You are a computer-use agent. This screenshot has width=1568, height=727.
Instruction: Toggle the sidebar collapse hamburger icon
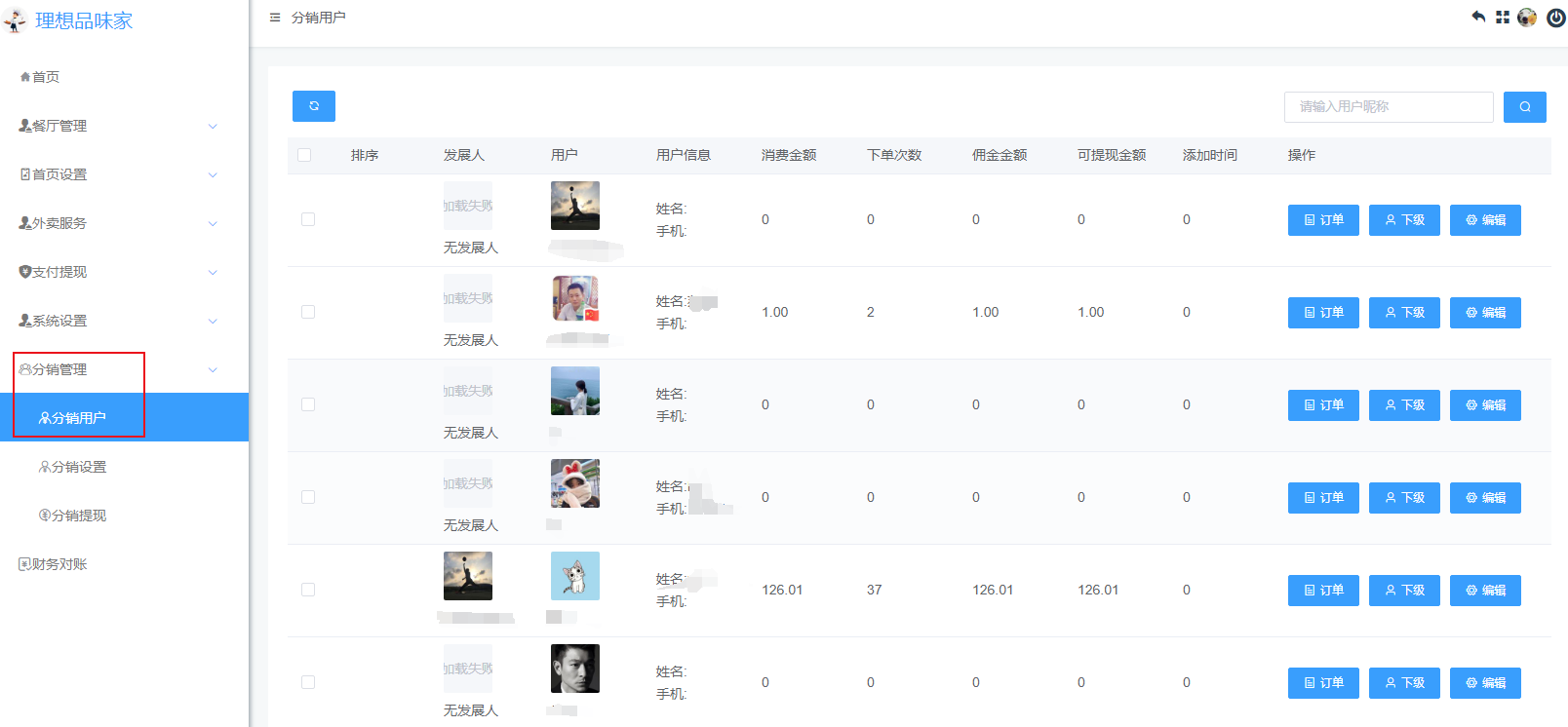(275, 18)
